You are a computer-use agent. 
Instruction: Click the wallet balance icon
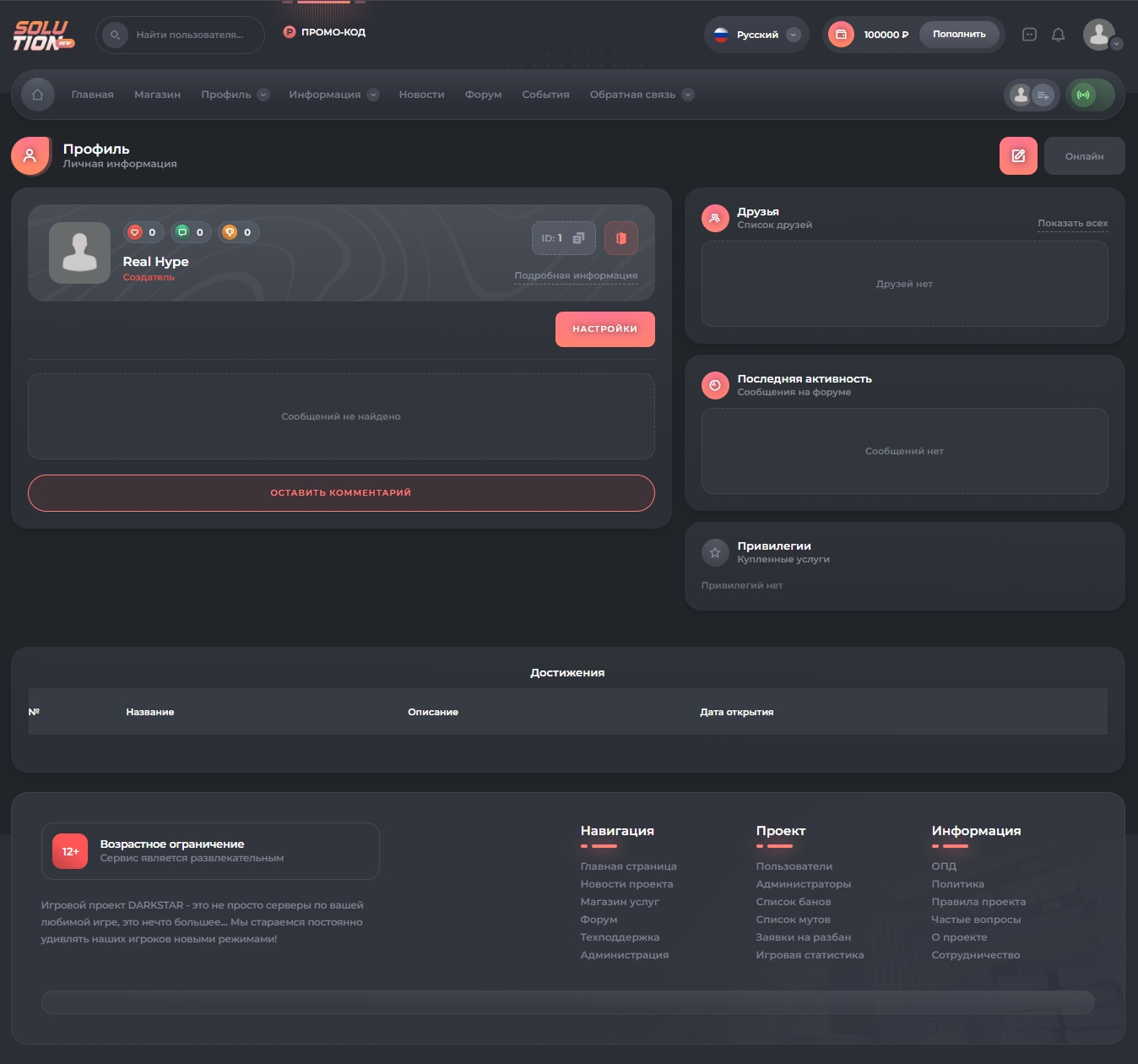coord(841,35)
